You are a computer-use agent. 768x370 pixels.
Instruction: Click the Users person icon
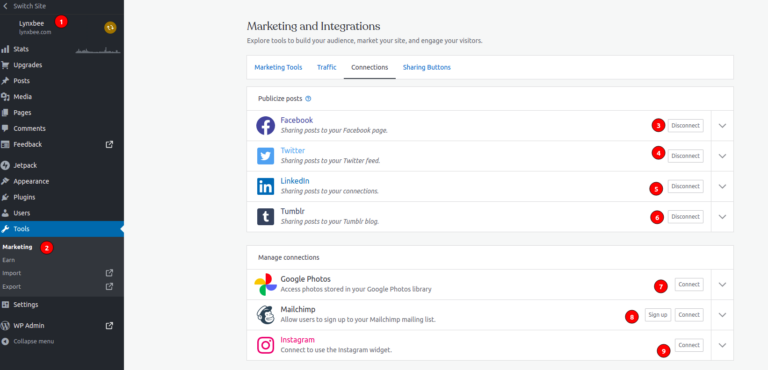(x=5, y=213)
